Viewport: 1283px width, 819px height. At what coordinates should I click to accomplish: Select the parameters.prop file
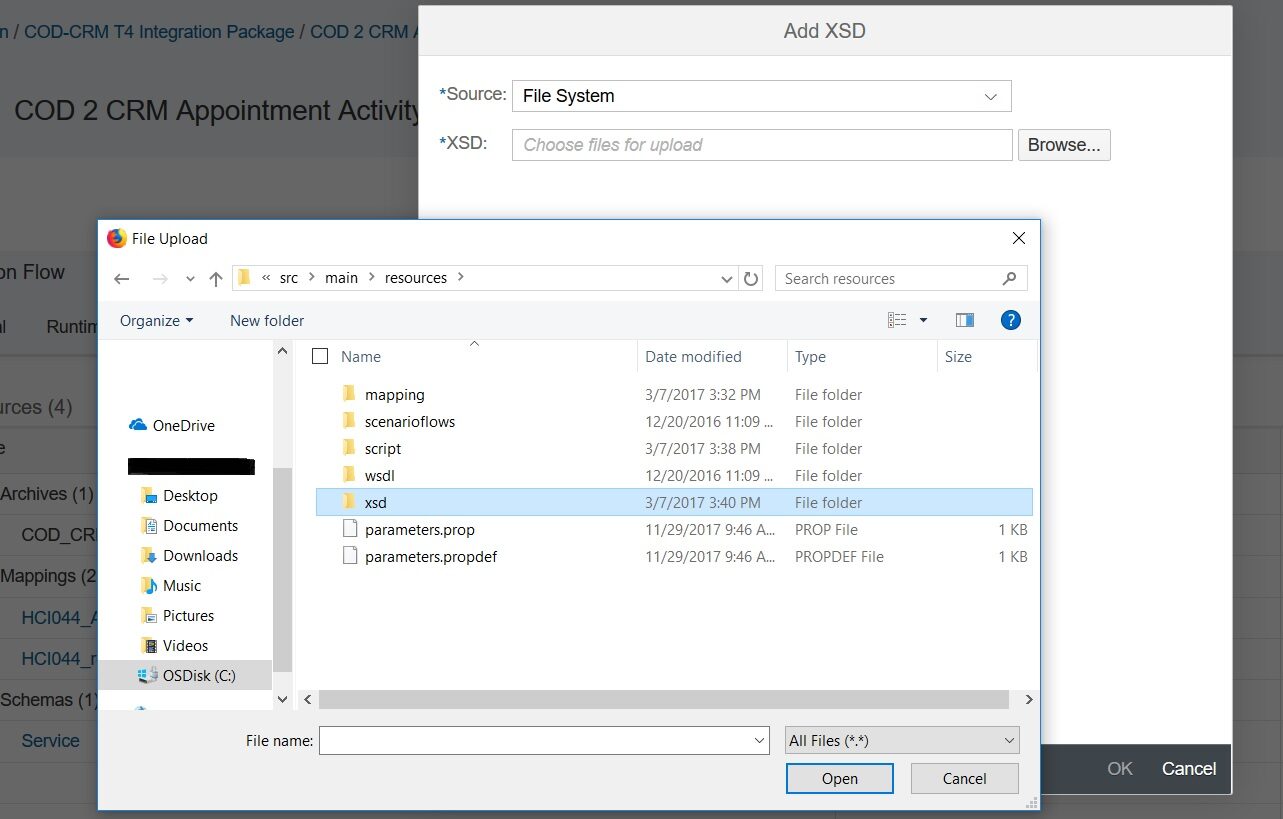419,529
